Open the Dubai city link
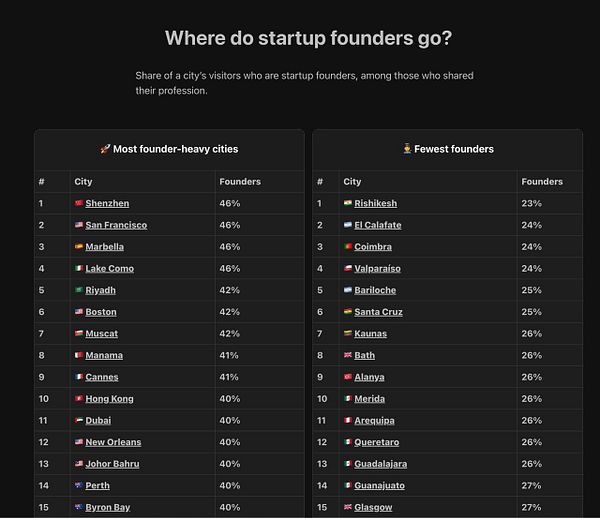600x518 pixels. tap(98, 421)
